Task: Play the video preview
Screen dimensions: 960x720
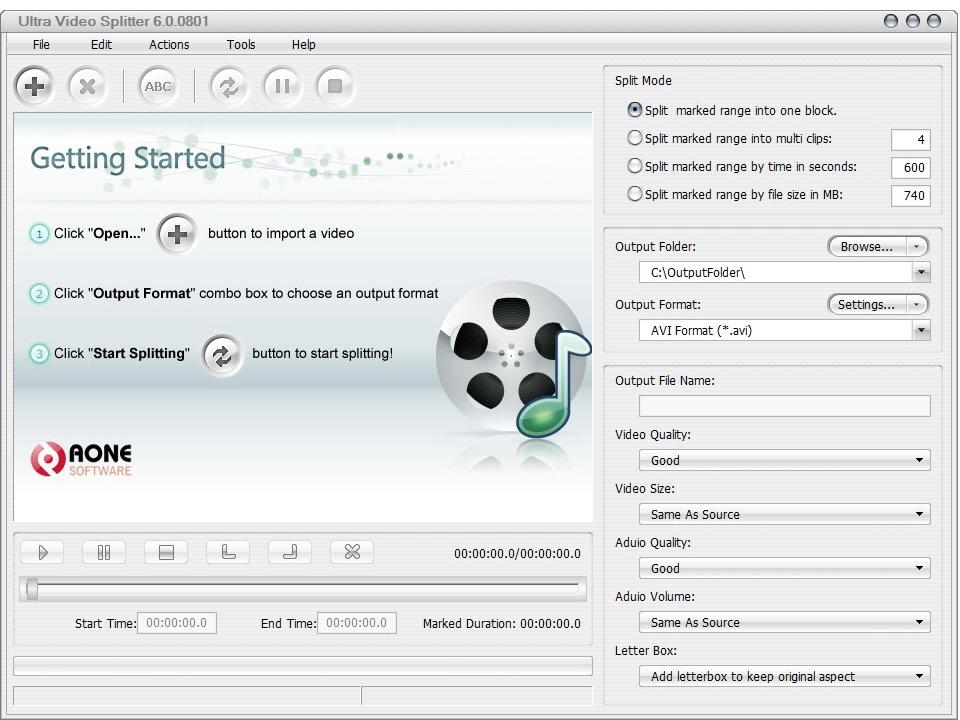Action: (42, 553)
